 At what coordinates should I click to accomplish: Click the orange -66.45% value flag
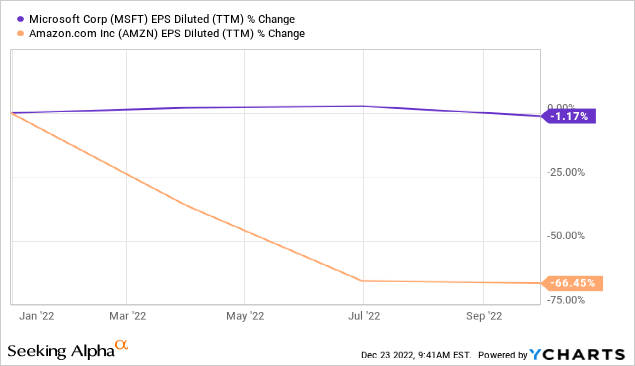coord(572,283)
